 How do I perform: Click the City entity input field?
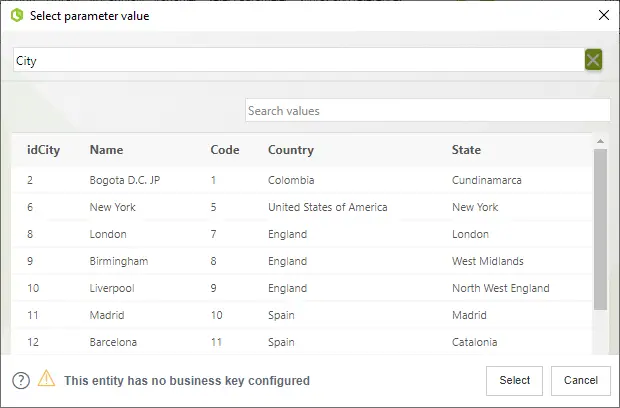click(x=299, y=60)
